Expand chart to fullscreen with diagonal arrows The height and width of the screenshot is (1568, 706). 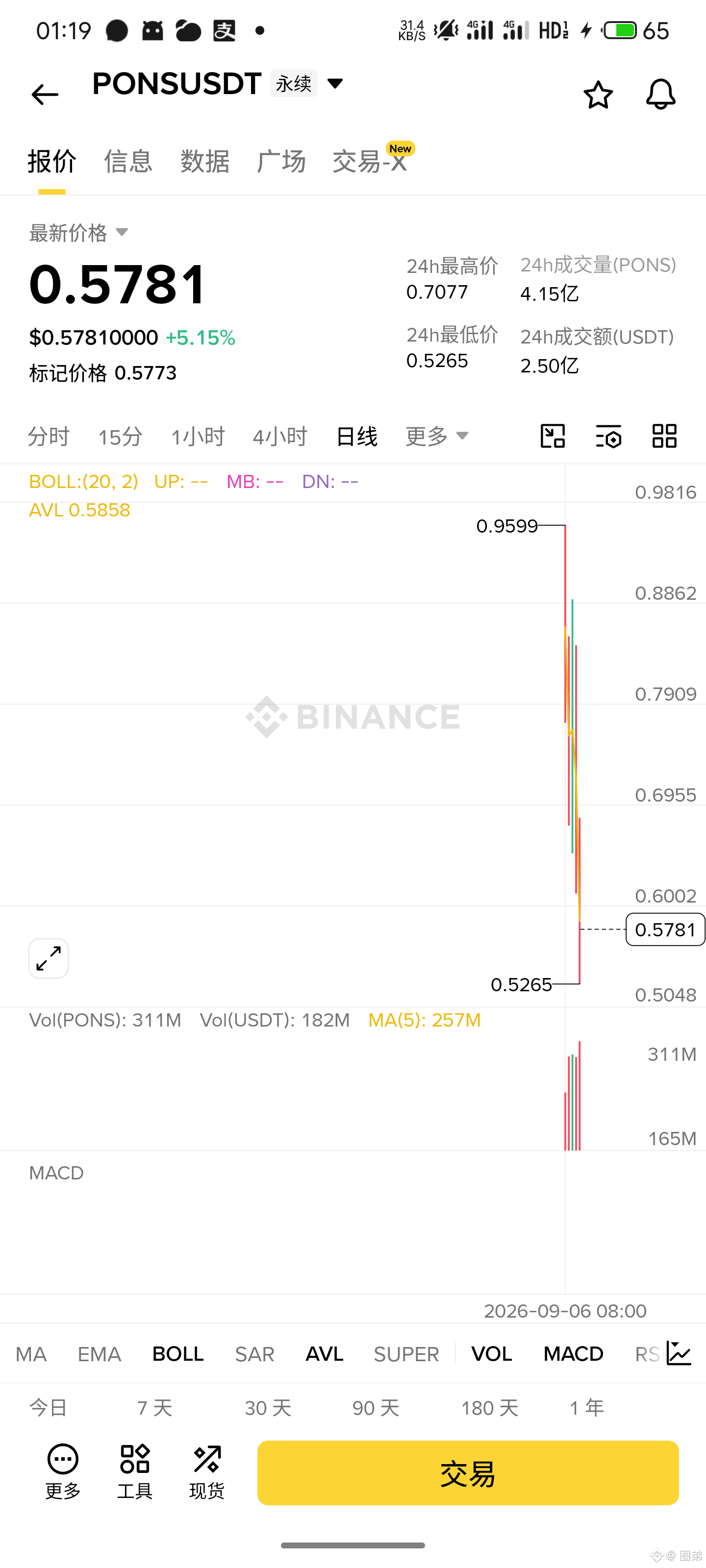point(49,958)
